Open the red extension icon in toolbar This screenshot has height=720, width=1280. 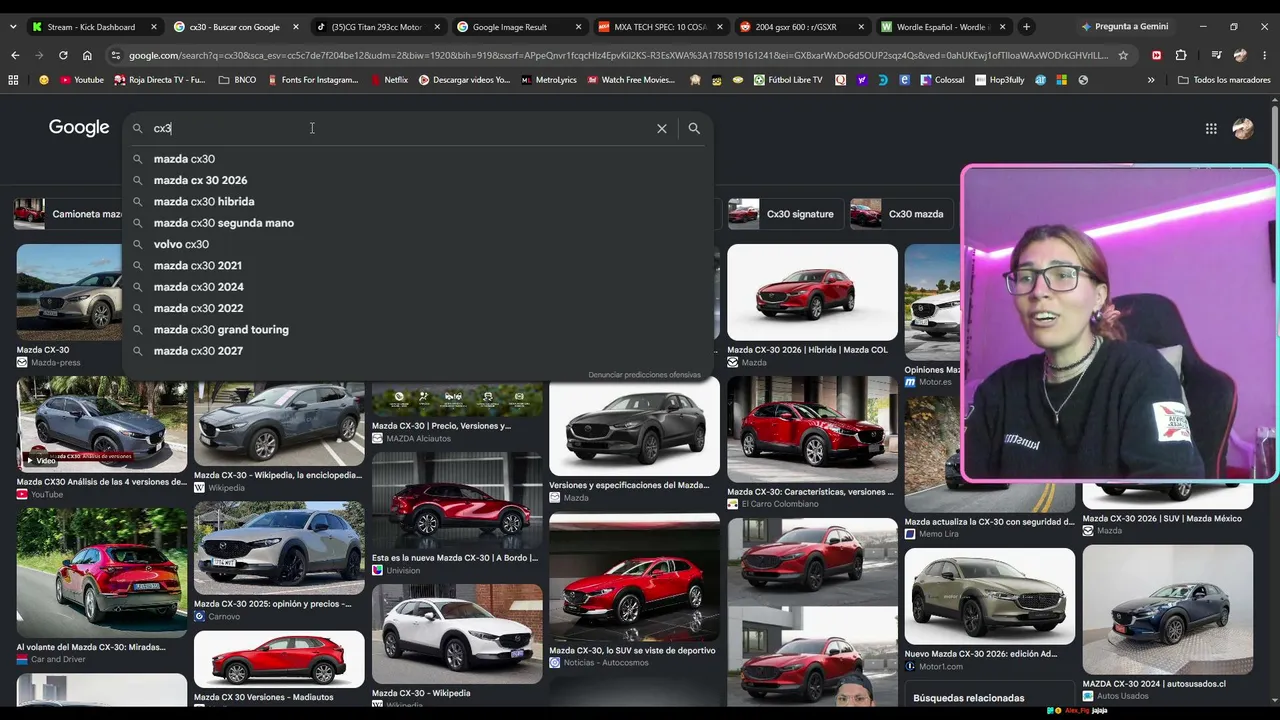1157,55
